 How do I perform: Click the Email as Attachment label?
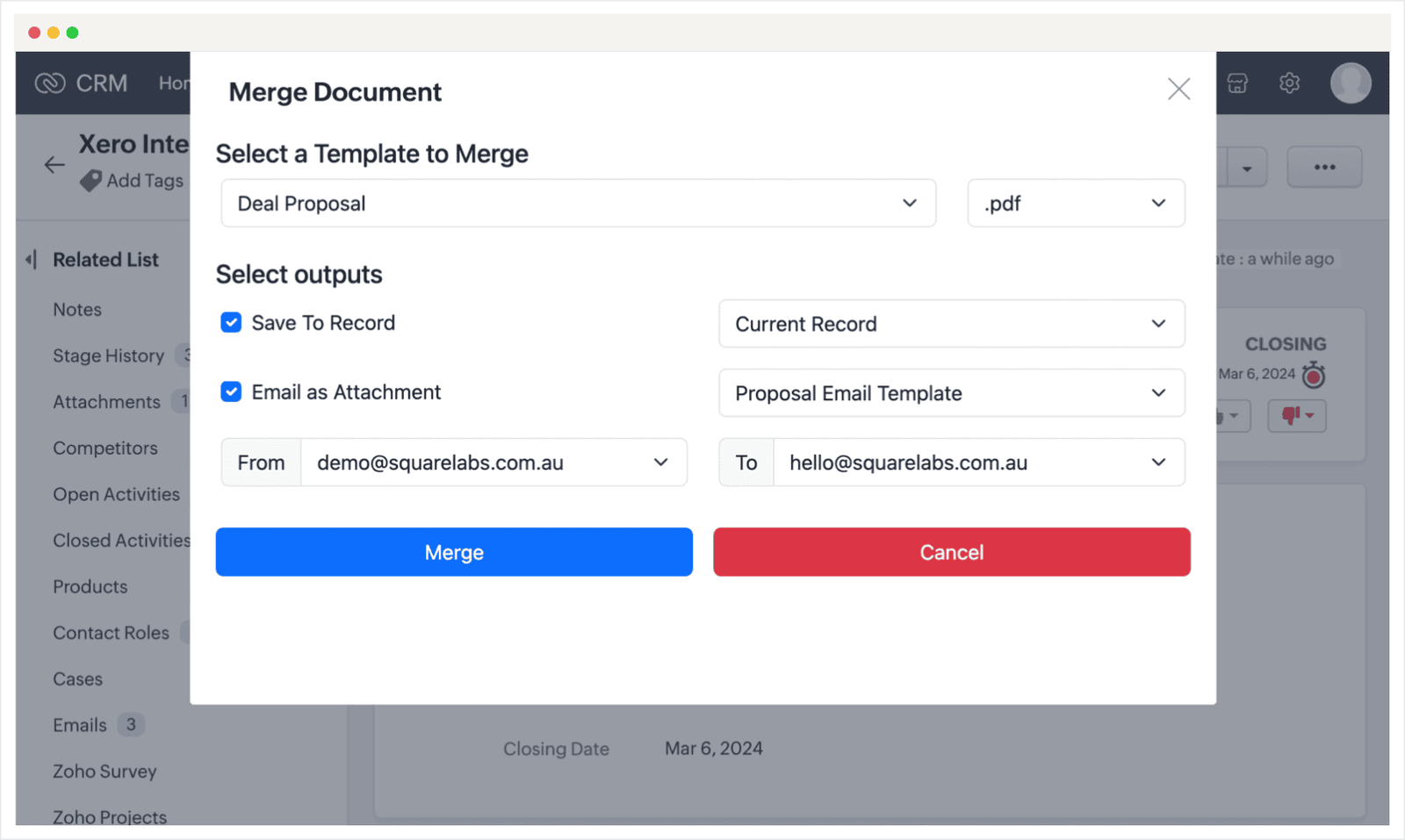point(346,392)
